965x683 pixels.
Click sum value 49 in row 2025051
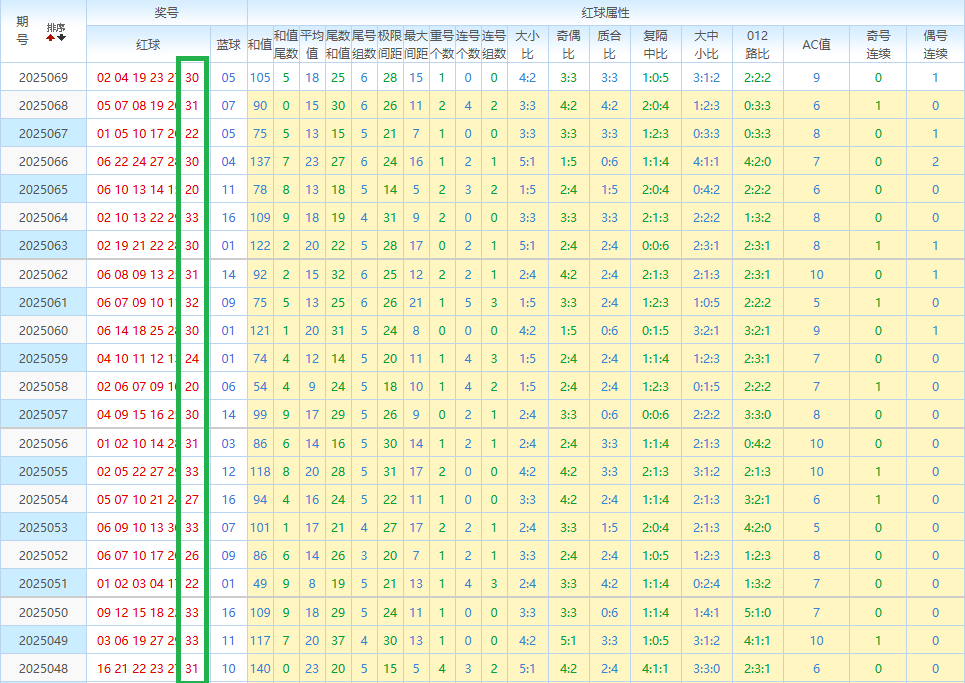tap(260, 583)
